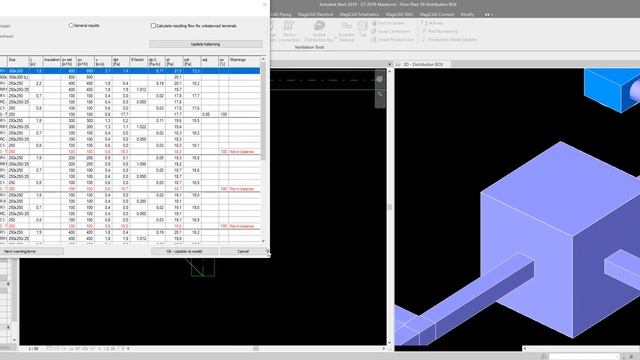Click the 1:50 view scale
Image resolution: width=640 pixels, height=360 pixels.
pyautogui.click(x=33, y=349)
